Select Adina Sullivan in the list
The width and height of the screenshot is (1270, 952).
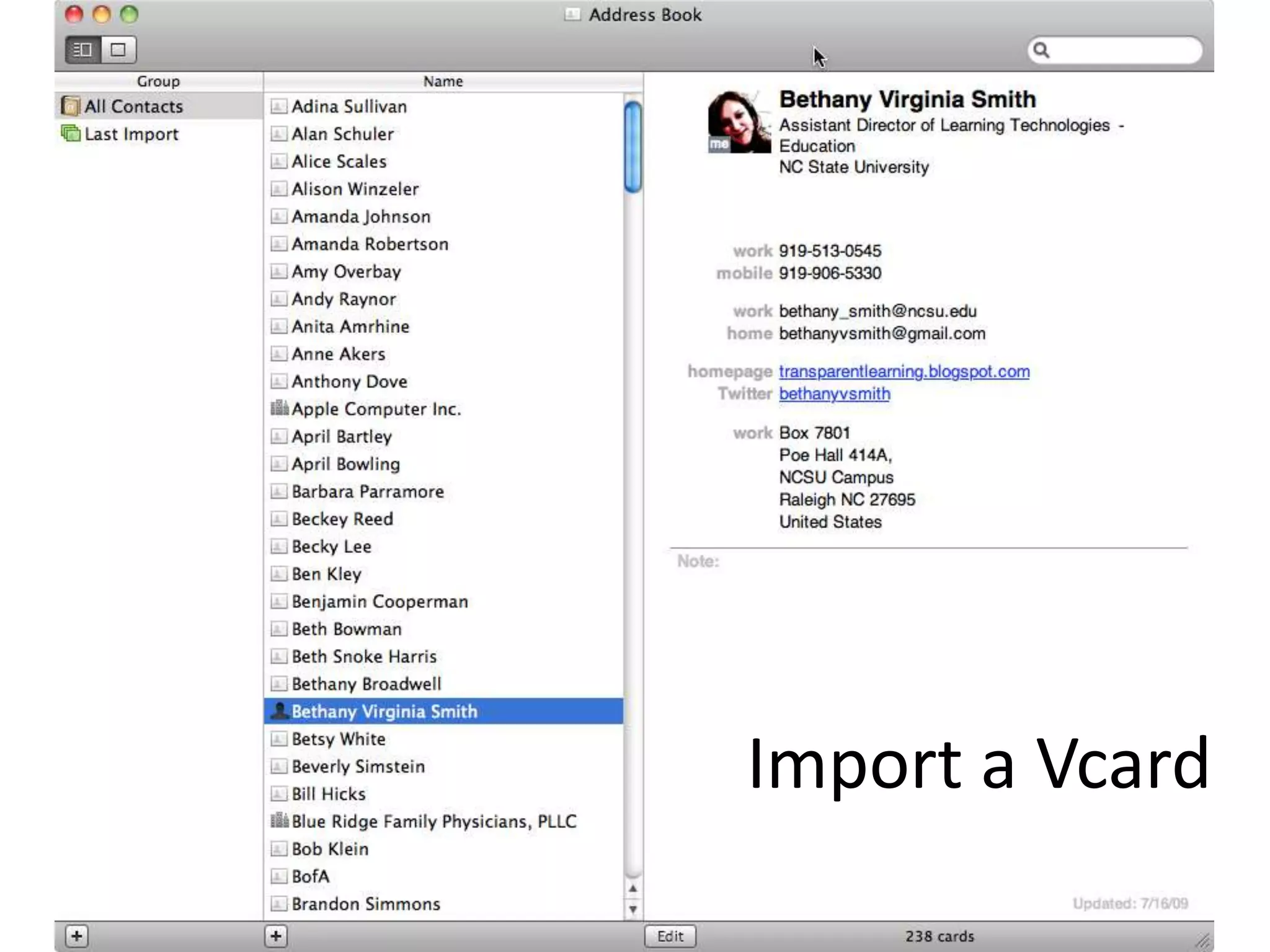pyautogui.click(x=444, y=107)
